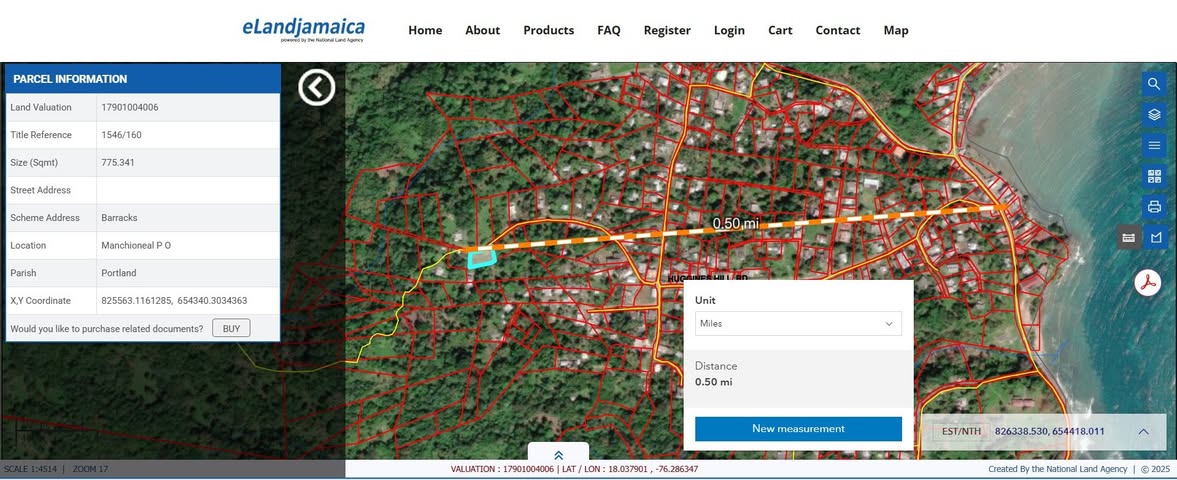Click the ZOOM 17 status text
Image resolution: width=1177 pixels, height=480 pixels.
[x=91, y=469]
